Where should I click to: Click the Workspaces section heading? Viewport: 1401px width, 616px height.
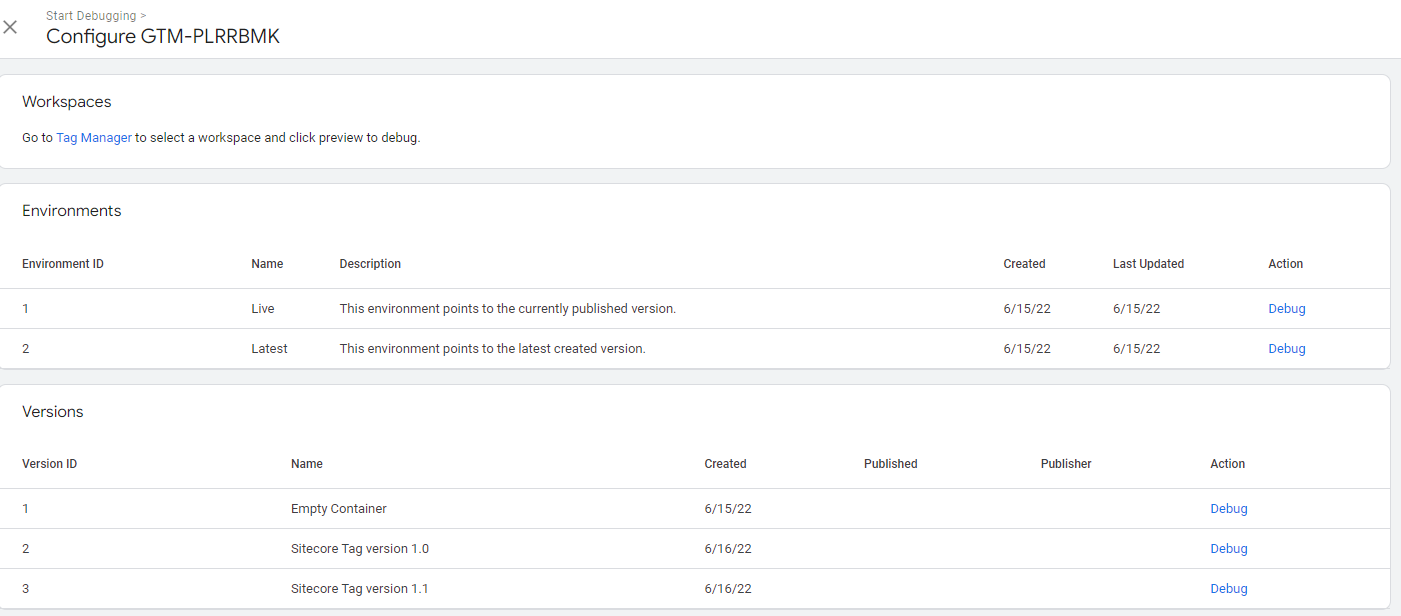click(67, 102)
